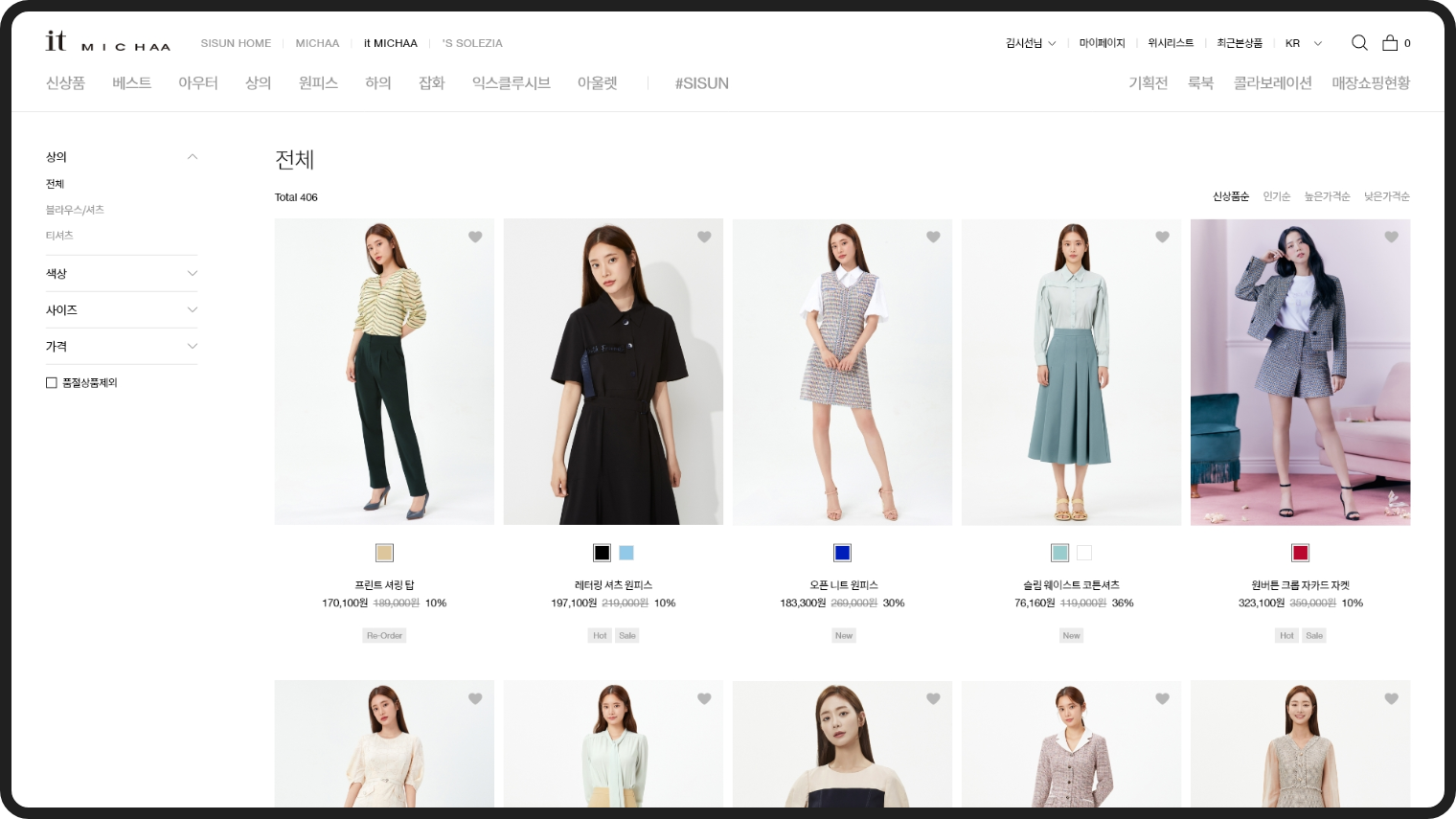The height and width of the screenshot is (819, 1456).
Task: Click the 원버튼 크롭 자카드 자켓 product name
Action: 1300,584
